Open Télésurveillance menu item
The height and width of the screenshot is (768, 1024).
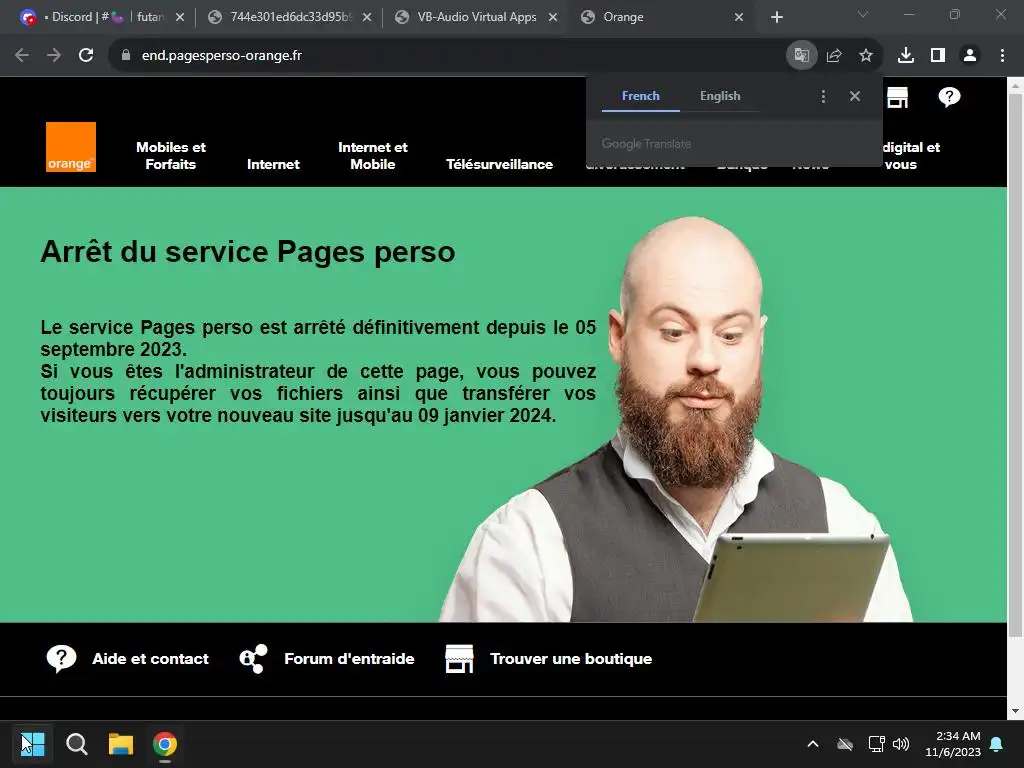[500, 164]
